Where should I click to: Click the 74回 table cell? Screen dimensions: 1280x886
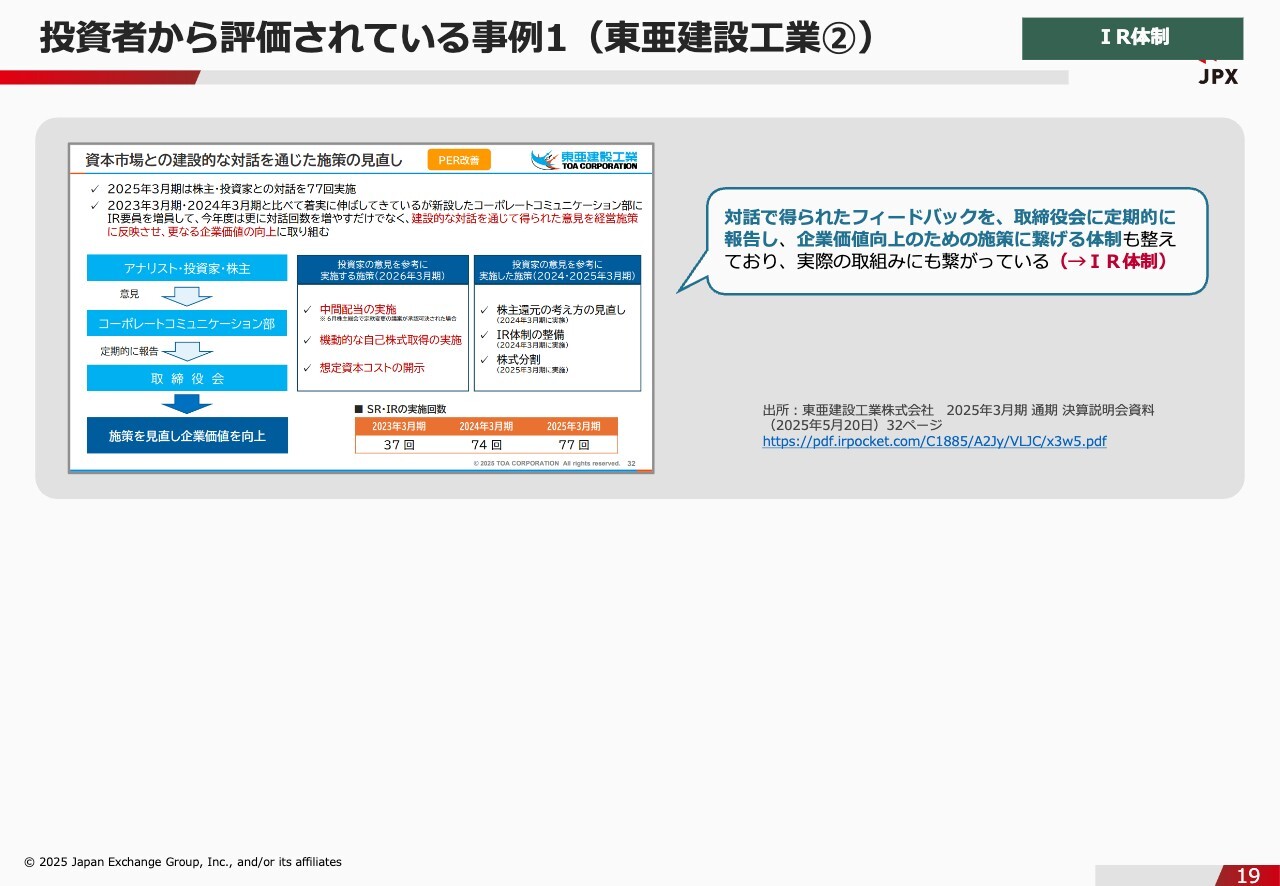(486, 445)
